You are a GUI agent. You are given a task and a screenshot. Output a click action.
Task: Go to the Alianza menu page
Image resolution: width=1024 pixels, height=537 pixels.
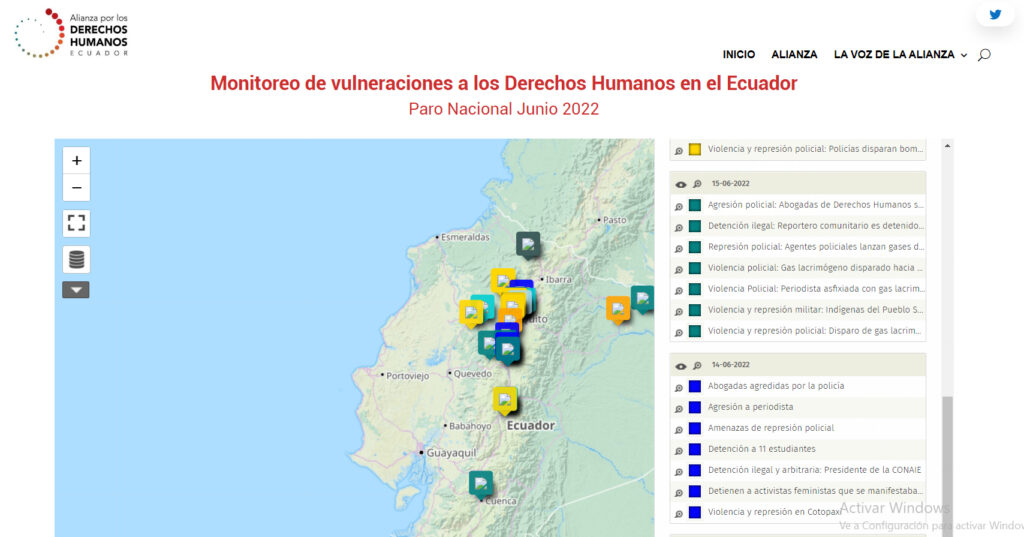794,55
